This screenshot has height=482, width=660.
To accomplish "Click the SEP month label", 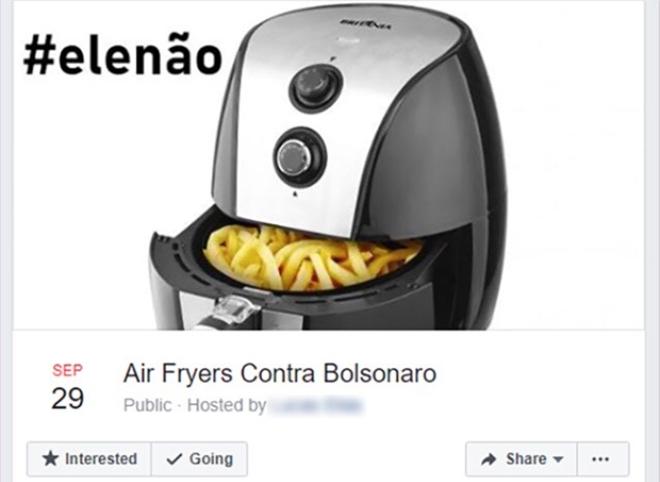I will tap(67, 370).
